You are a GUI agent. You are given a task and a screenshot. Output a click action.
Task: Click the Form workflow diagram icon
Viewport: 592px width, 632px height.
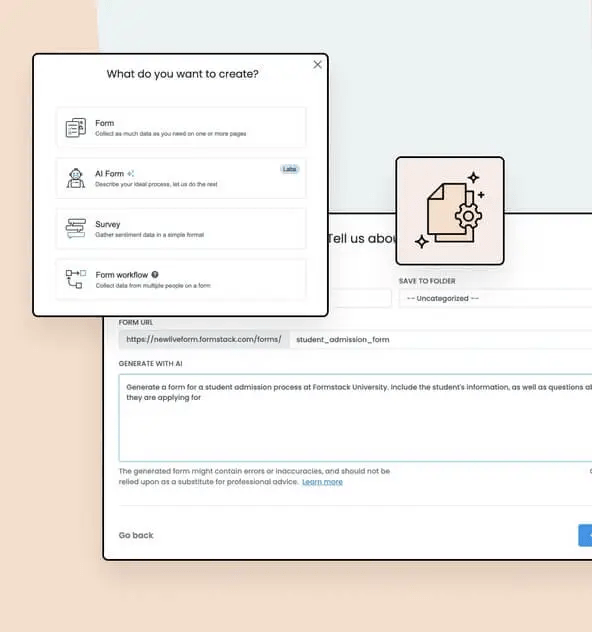click(x=76, y=279)
